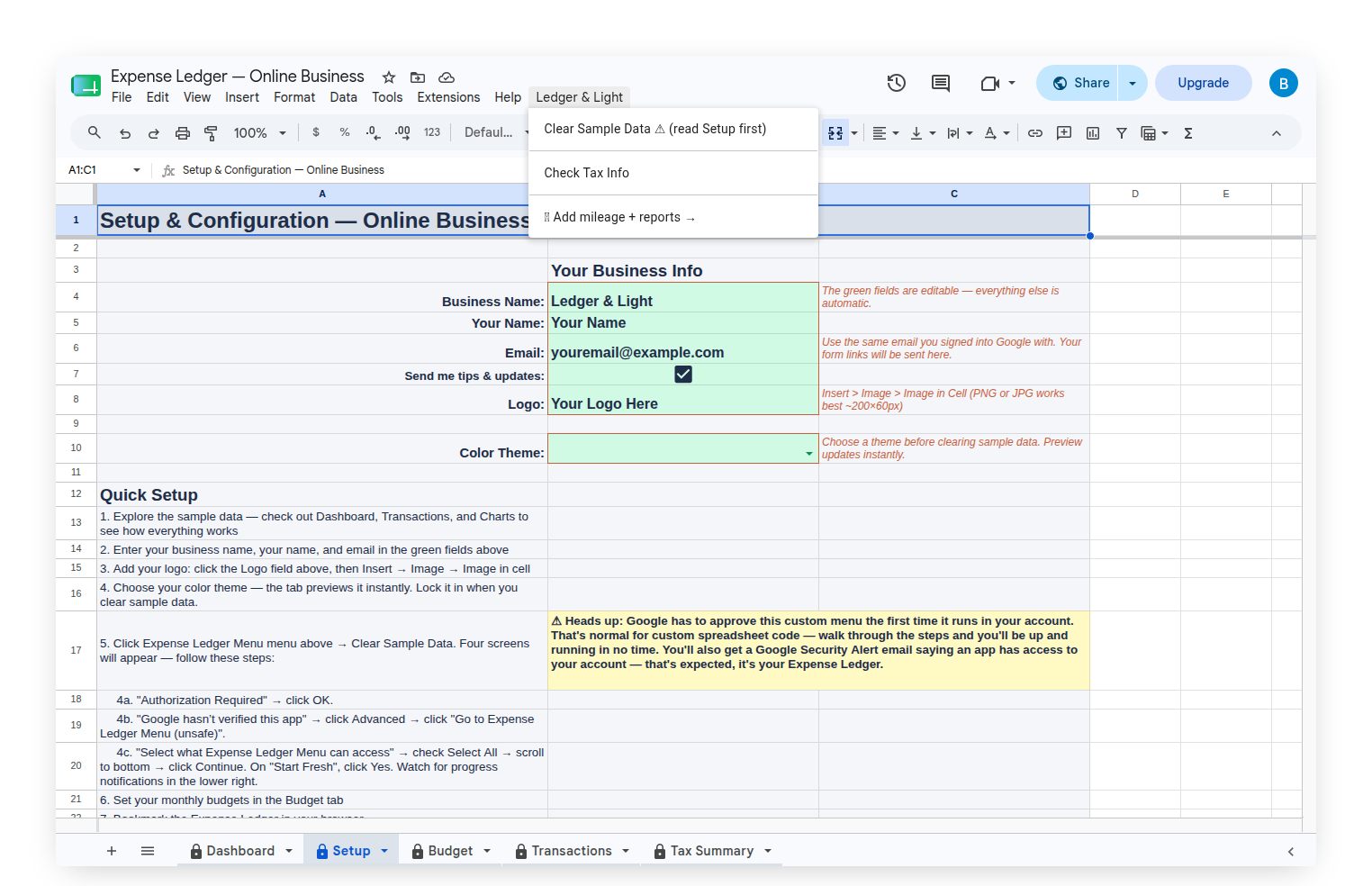Format as currency with dollar icon
The height and width of the screenshot is (886, 1372).
(x=316, y=132)
